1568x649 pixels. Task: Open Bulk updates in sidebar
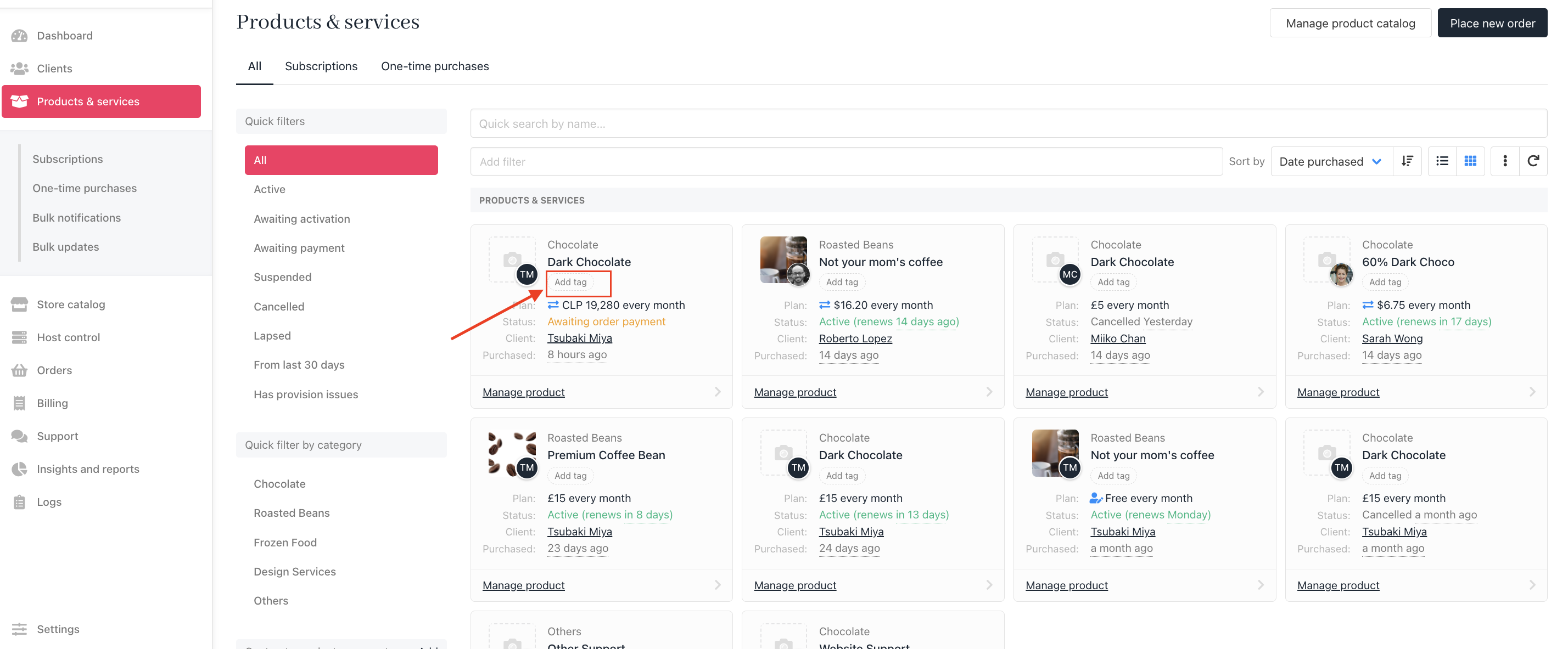(66, 246)
